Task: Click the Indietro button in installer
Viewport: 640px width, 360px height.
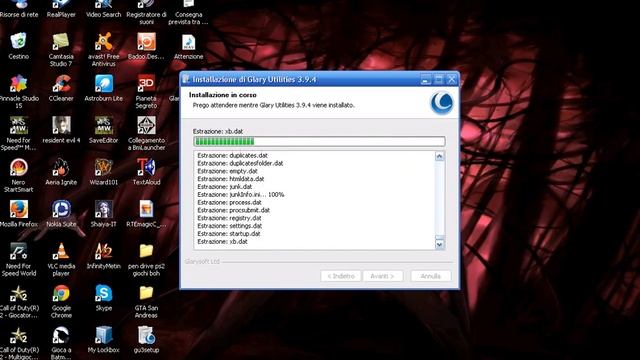Action: click(x=341, y=276)
